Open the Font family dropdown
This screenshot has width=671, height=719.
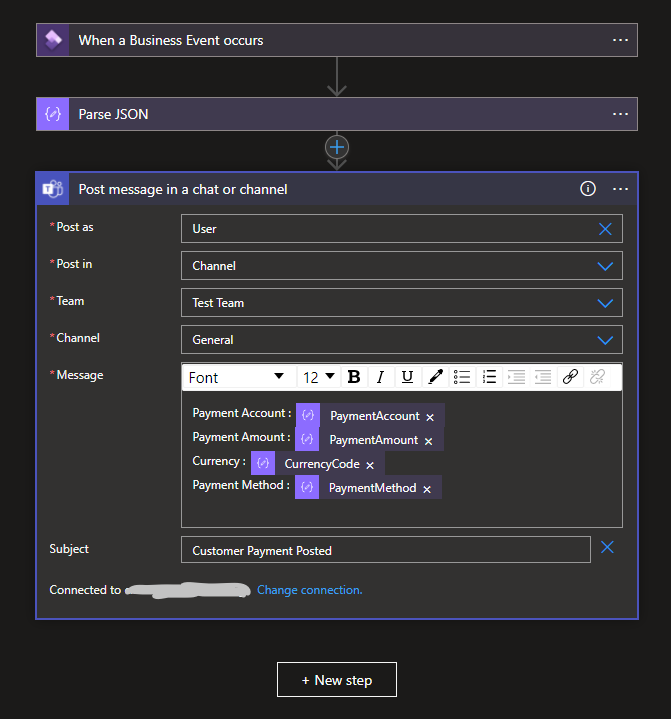pos(237,377)
